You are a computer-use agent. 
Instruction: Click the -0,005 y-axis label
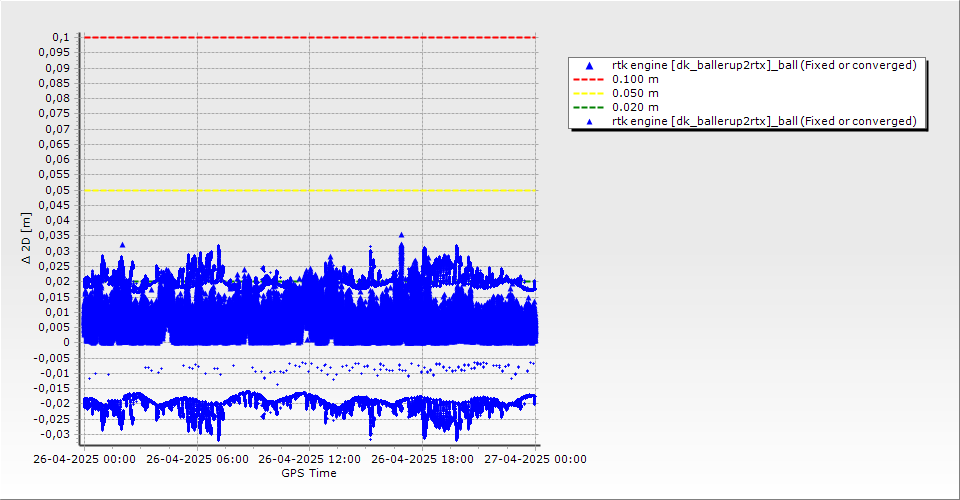point(51,358)
